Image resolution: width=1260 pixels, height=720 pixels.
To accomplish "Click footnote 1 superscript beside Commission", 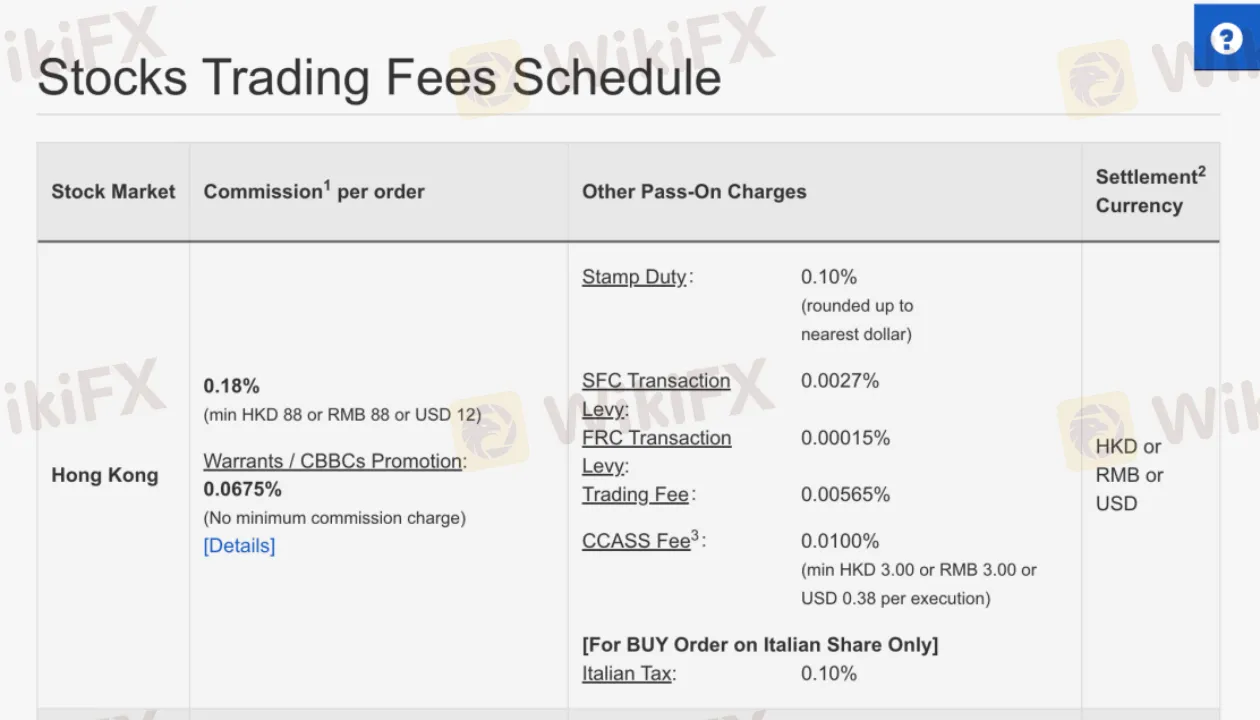I will [327, 185].
